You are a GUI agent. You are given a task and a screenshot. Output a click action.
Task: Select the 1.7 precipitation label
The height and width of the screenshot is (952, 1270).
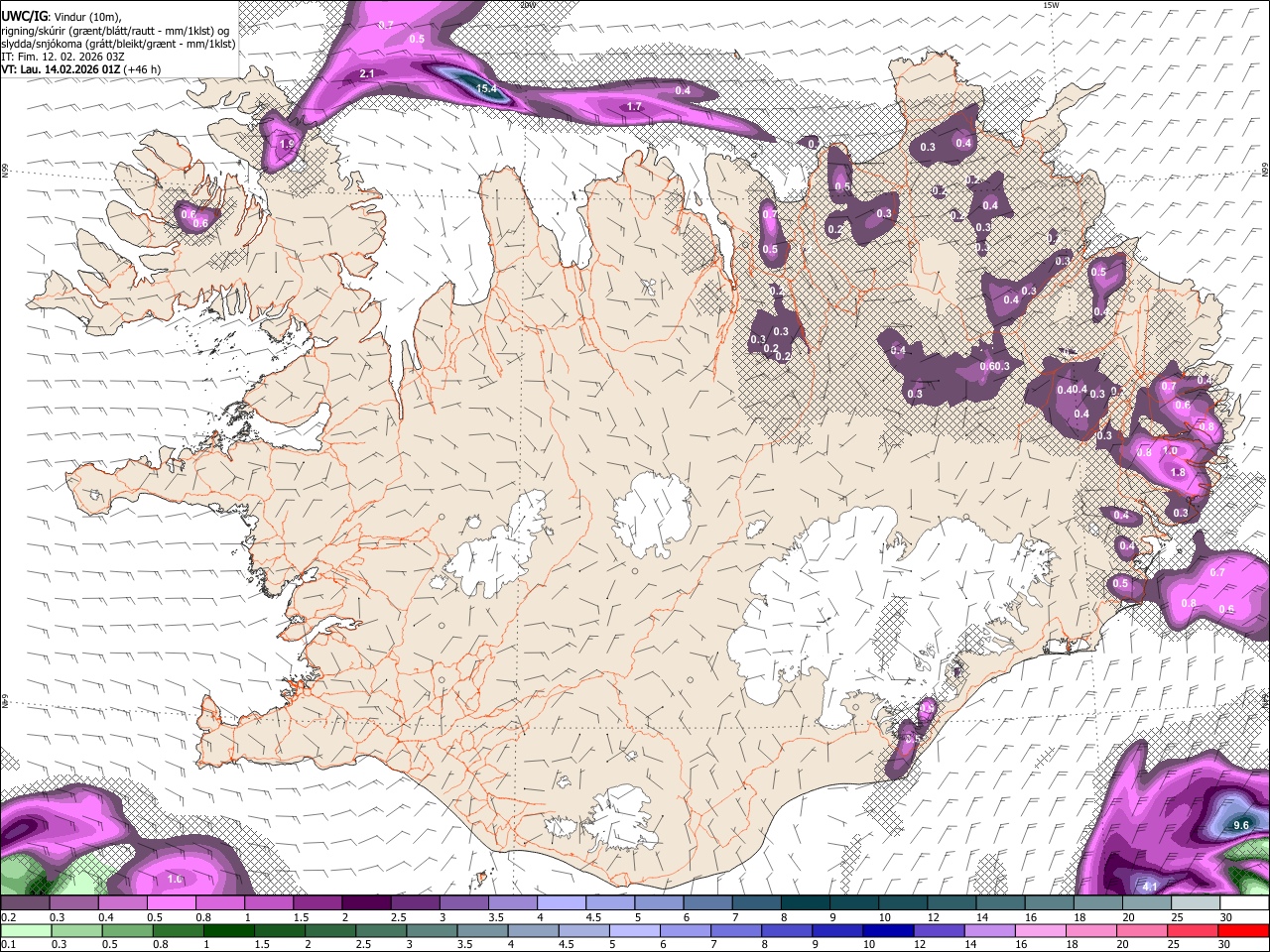point(634,106)
